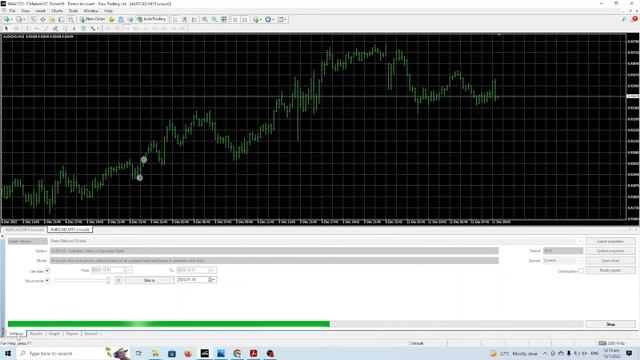Select the Trendline drawing tool
This screenshot has height=360, width=640.
[46, 29]
